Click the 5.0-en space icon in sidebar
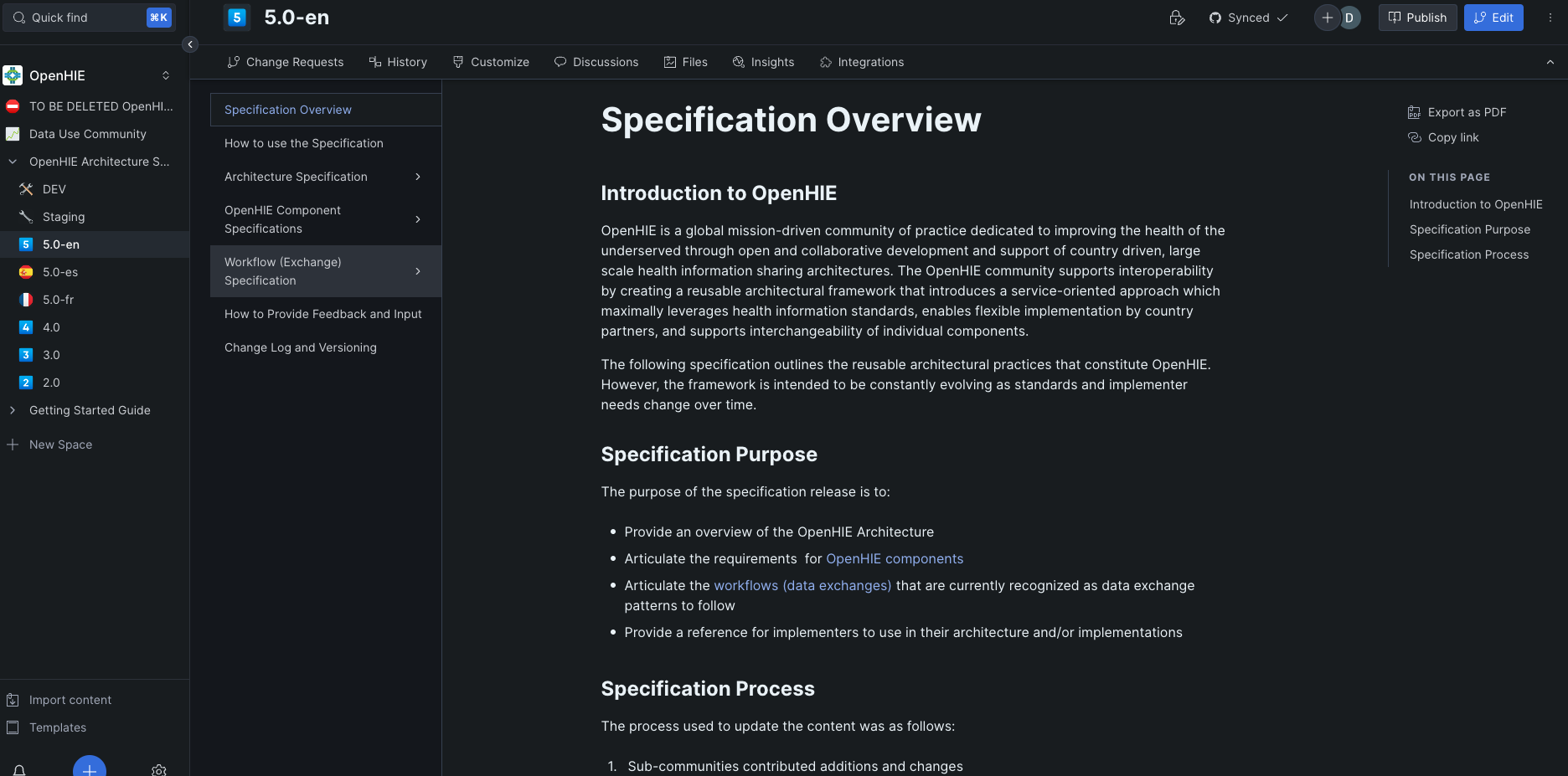 (x=26, y=244)
